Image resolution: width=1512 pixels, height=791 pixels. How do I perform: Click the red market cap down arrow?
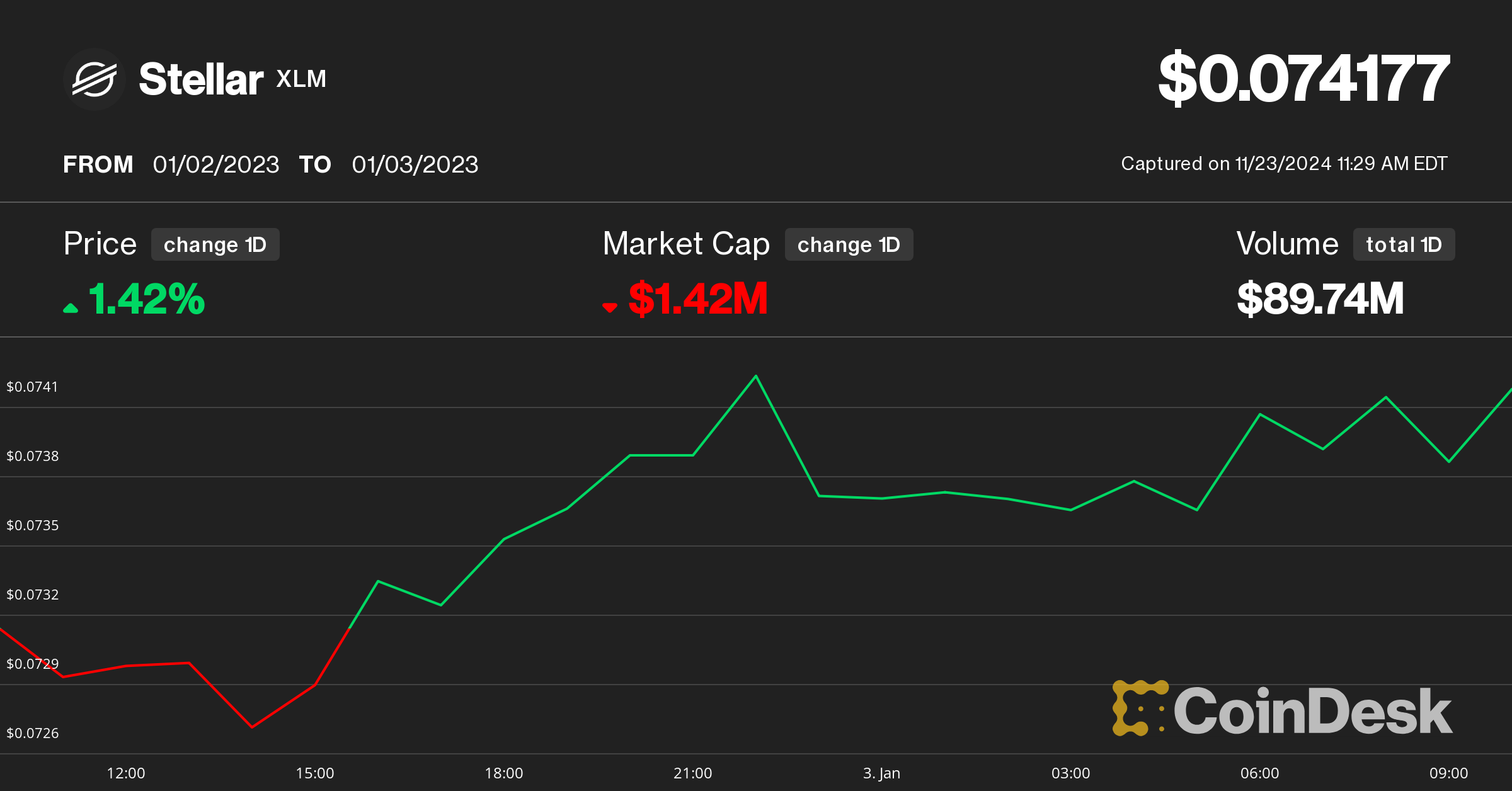[609, 307]
